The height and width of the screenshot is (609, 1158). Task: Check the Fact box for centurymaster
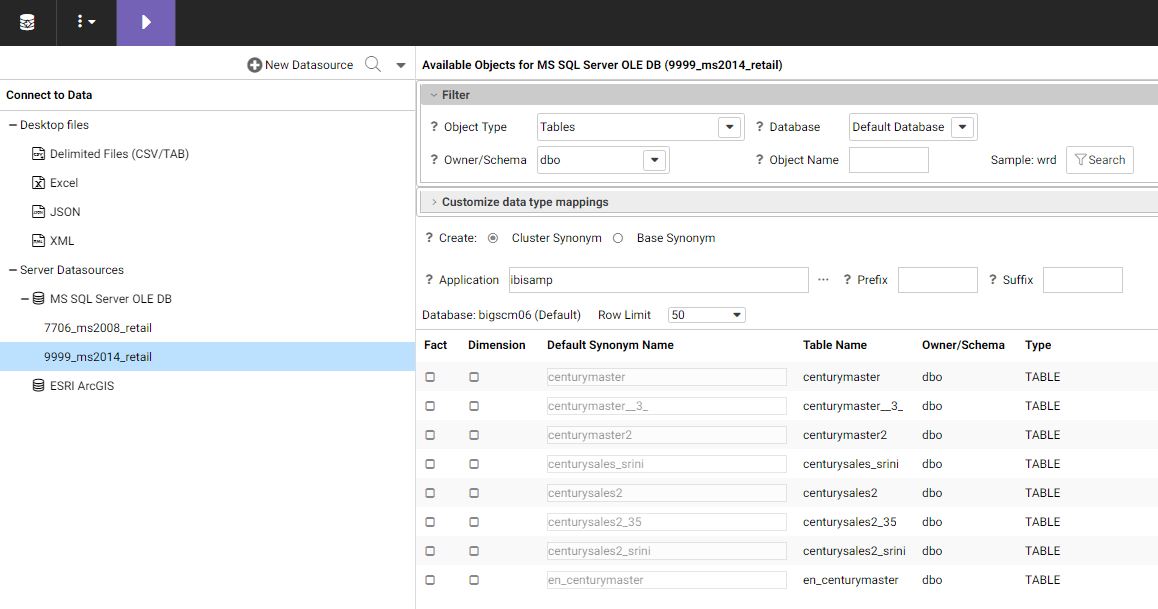(430, 377)
